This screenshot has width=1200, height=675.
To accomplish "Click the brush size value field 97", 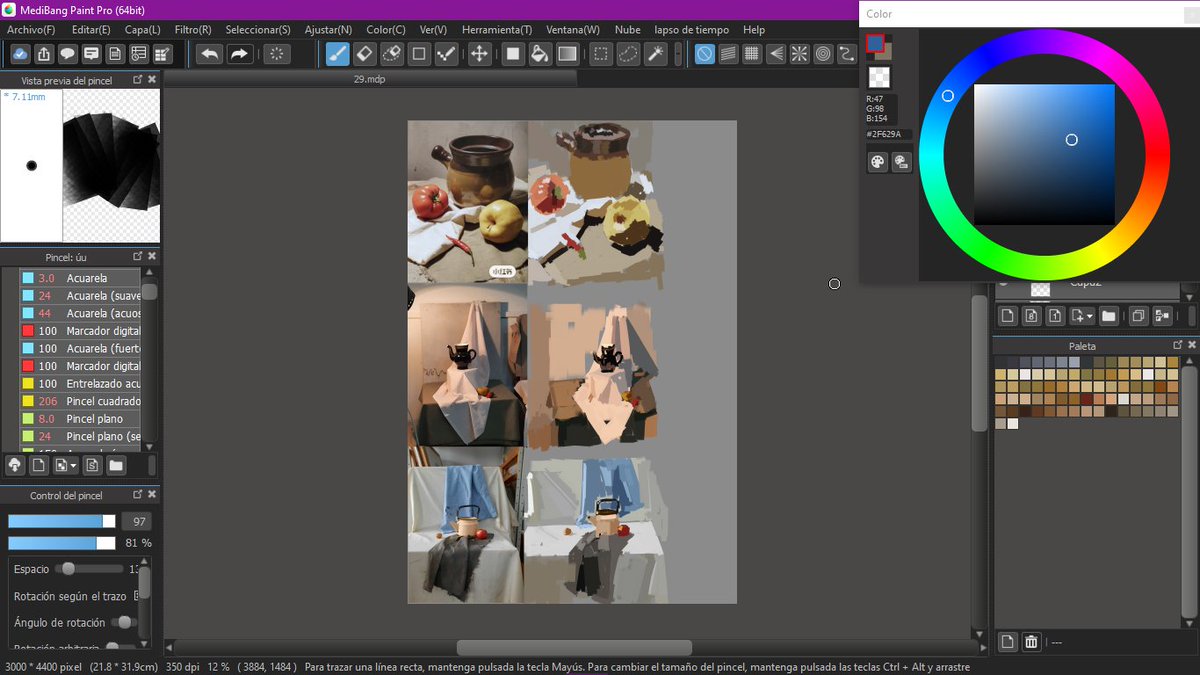I will click(x=137, y=521).
